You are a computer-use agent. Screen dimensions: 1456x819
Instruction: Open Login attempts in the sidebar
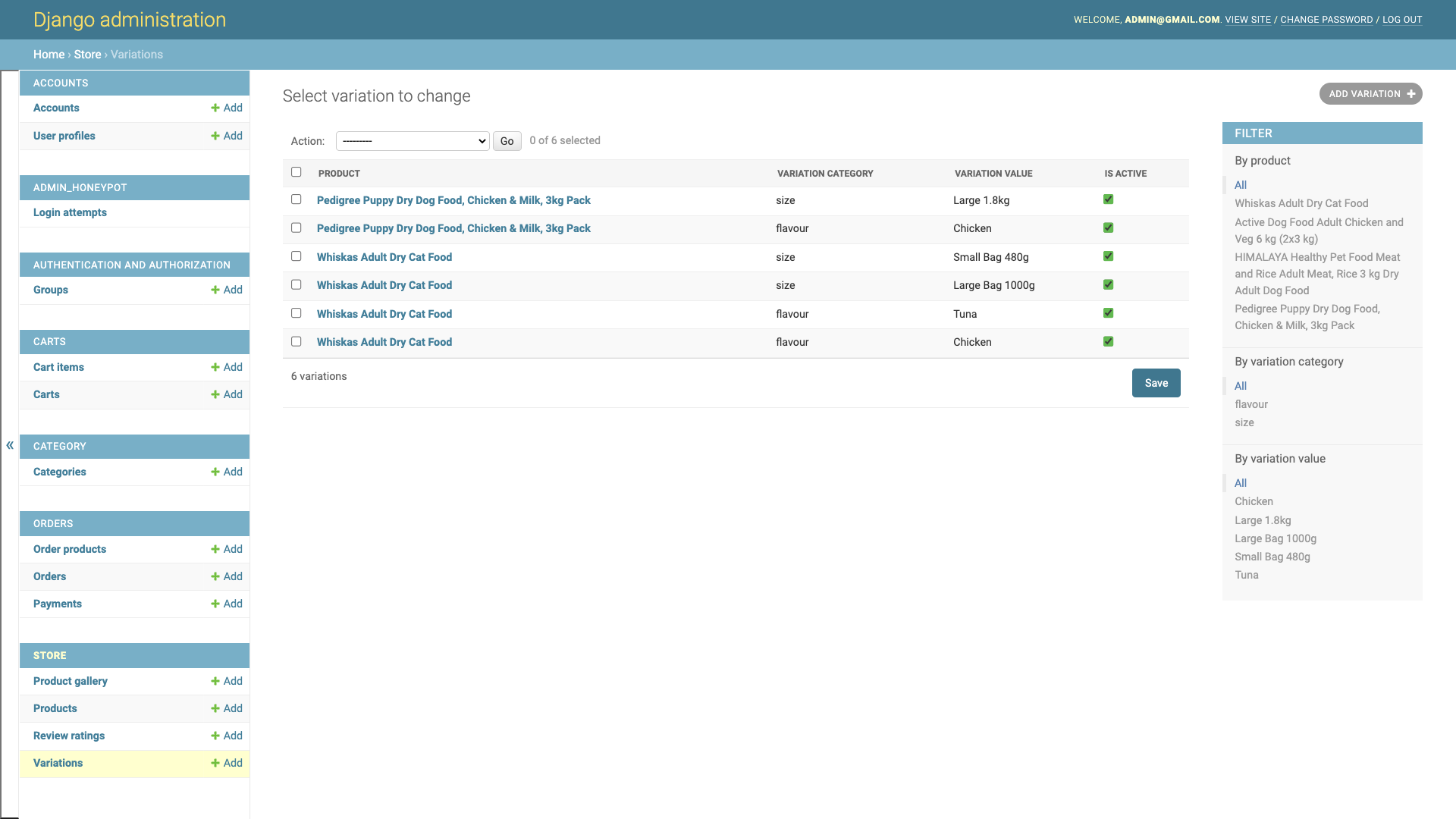tap(70, 213)
